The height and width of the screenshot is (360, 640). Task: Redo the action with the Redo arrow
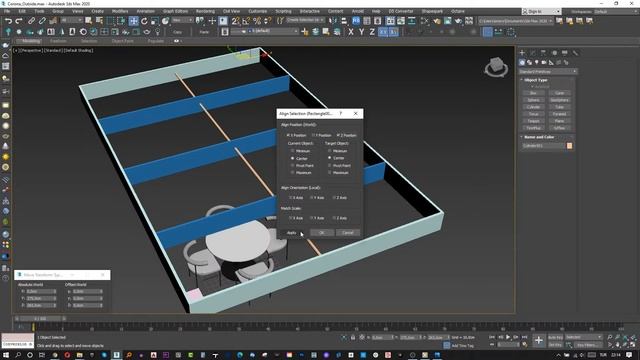(19, 21)
